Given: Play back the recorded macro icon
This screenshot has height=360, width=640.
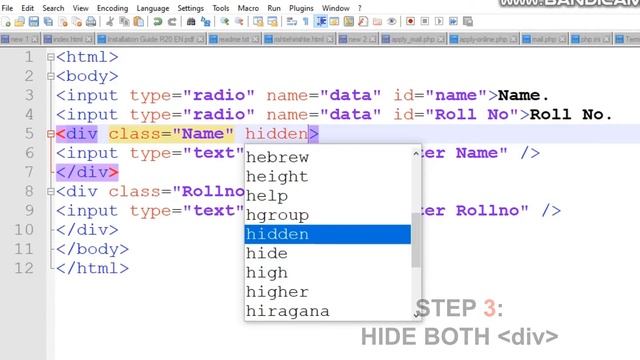Looking at the screenshot, I should (439, 21).
